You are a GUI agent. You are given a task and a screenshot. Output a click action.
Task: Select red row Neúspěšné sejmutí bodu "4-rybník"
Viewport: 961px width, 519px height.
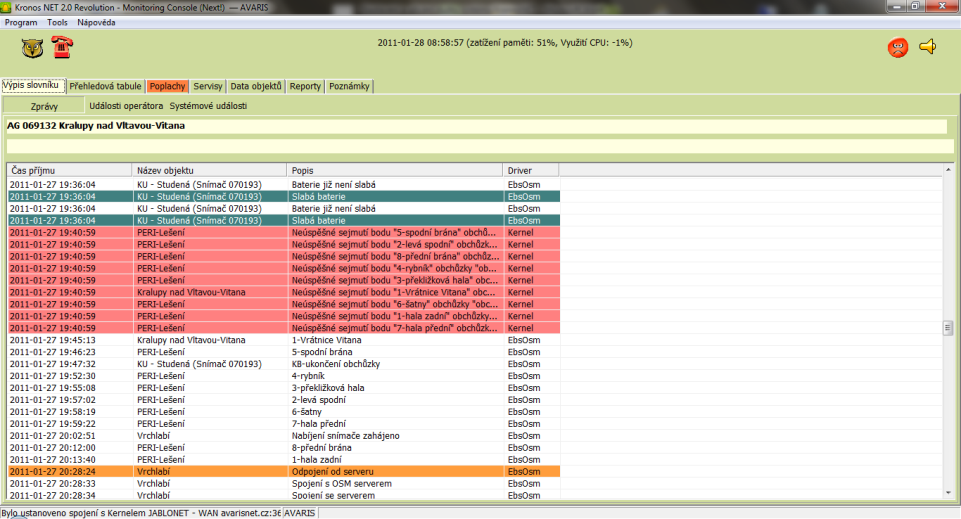(x=284, y=268)
